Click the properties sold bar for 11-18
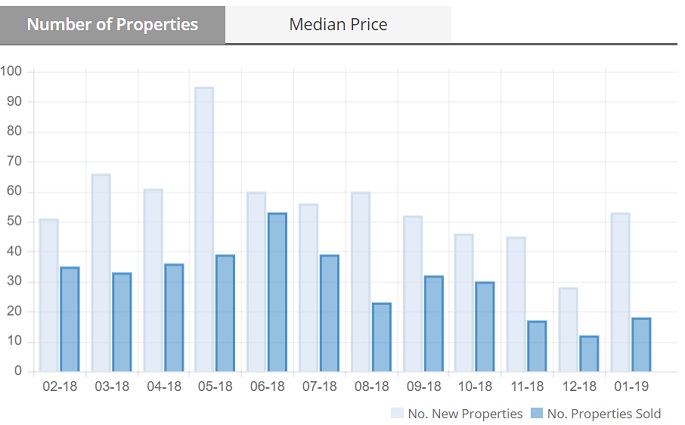This screenshot has height=425, width=685. [537, 346]
